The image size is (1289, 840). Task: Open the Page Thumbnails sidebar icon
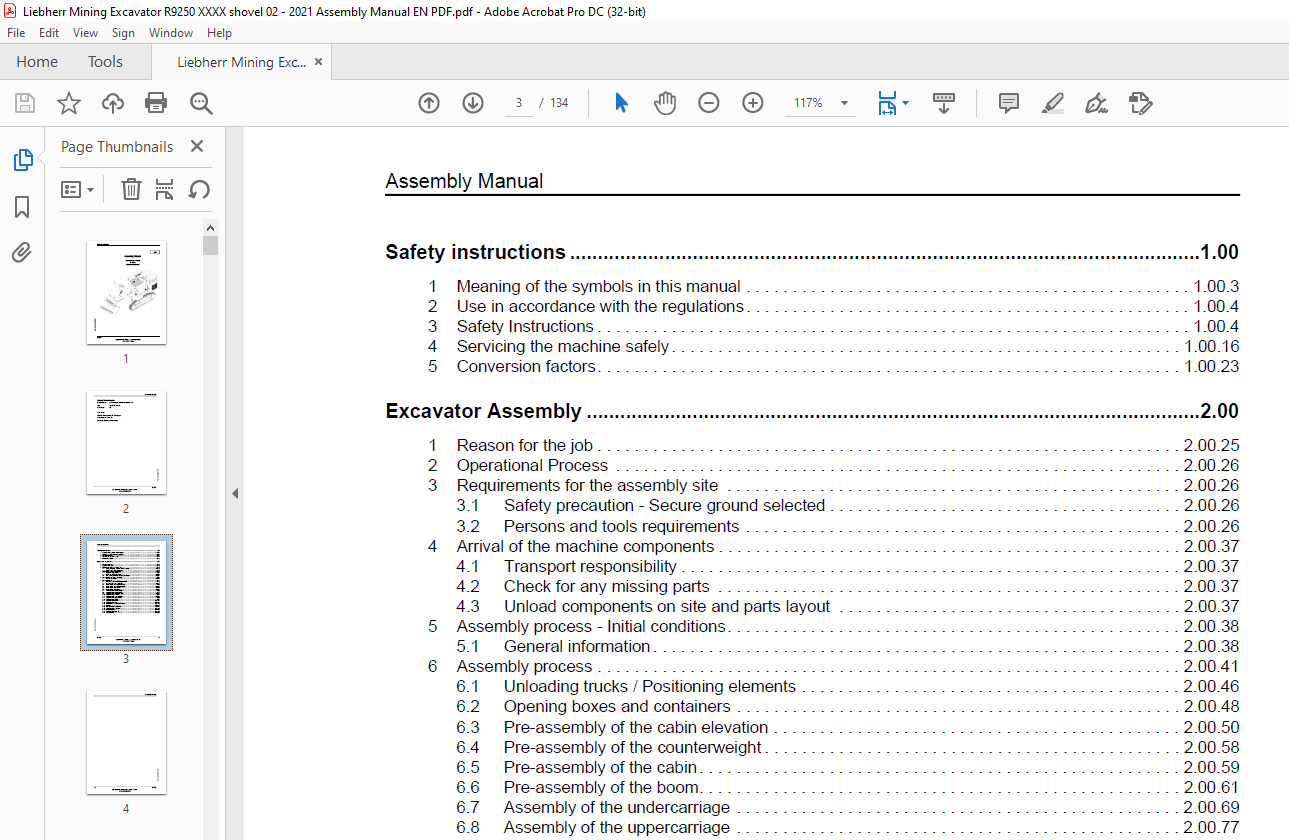click(22, 160)
